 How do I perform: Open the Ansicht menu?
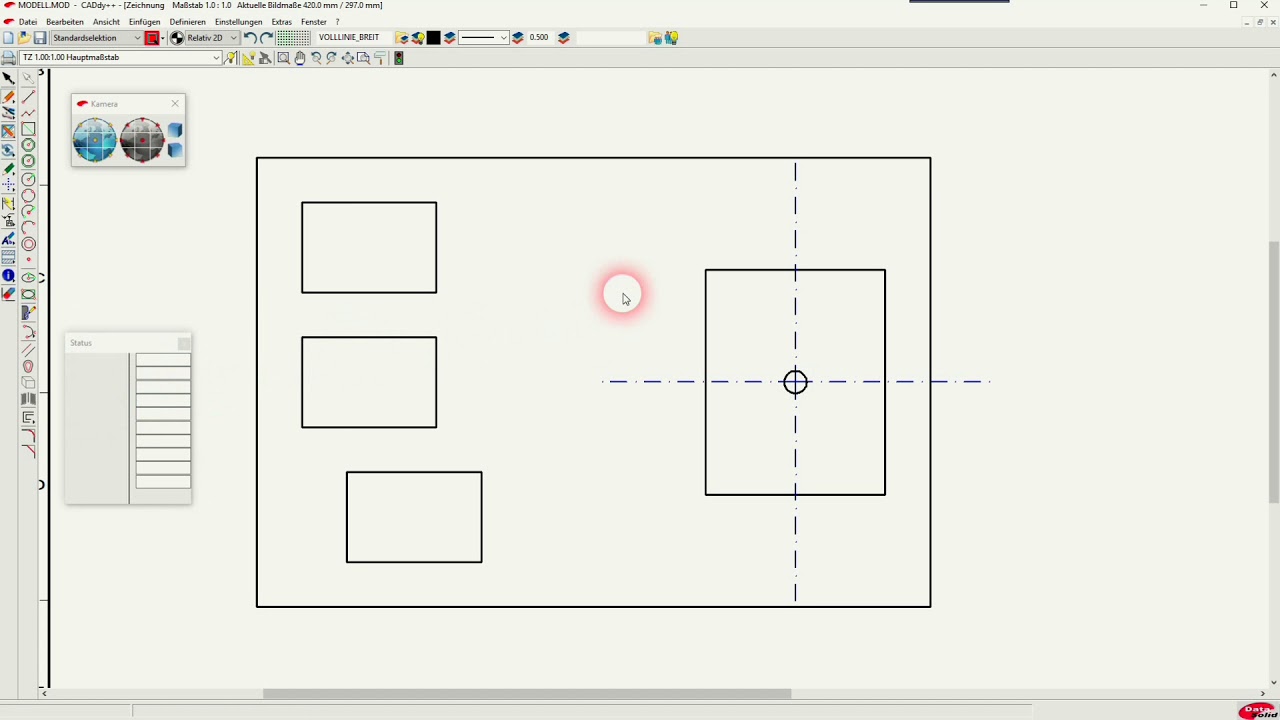106,21
